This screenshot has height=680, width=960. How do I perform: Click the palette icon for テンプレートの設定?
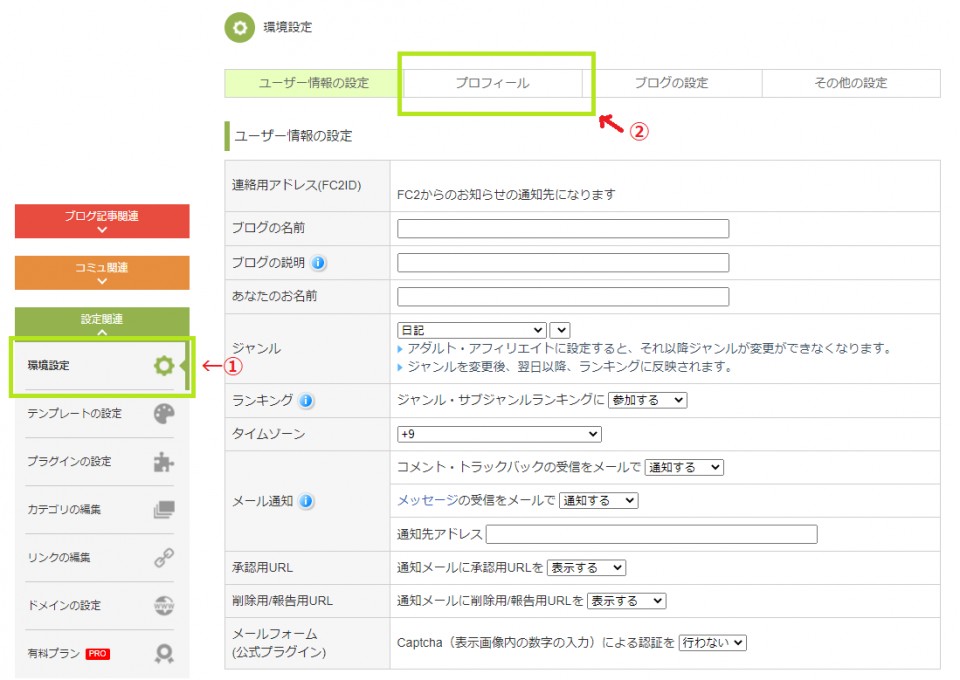pos(164,414)
